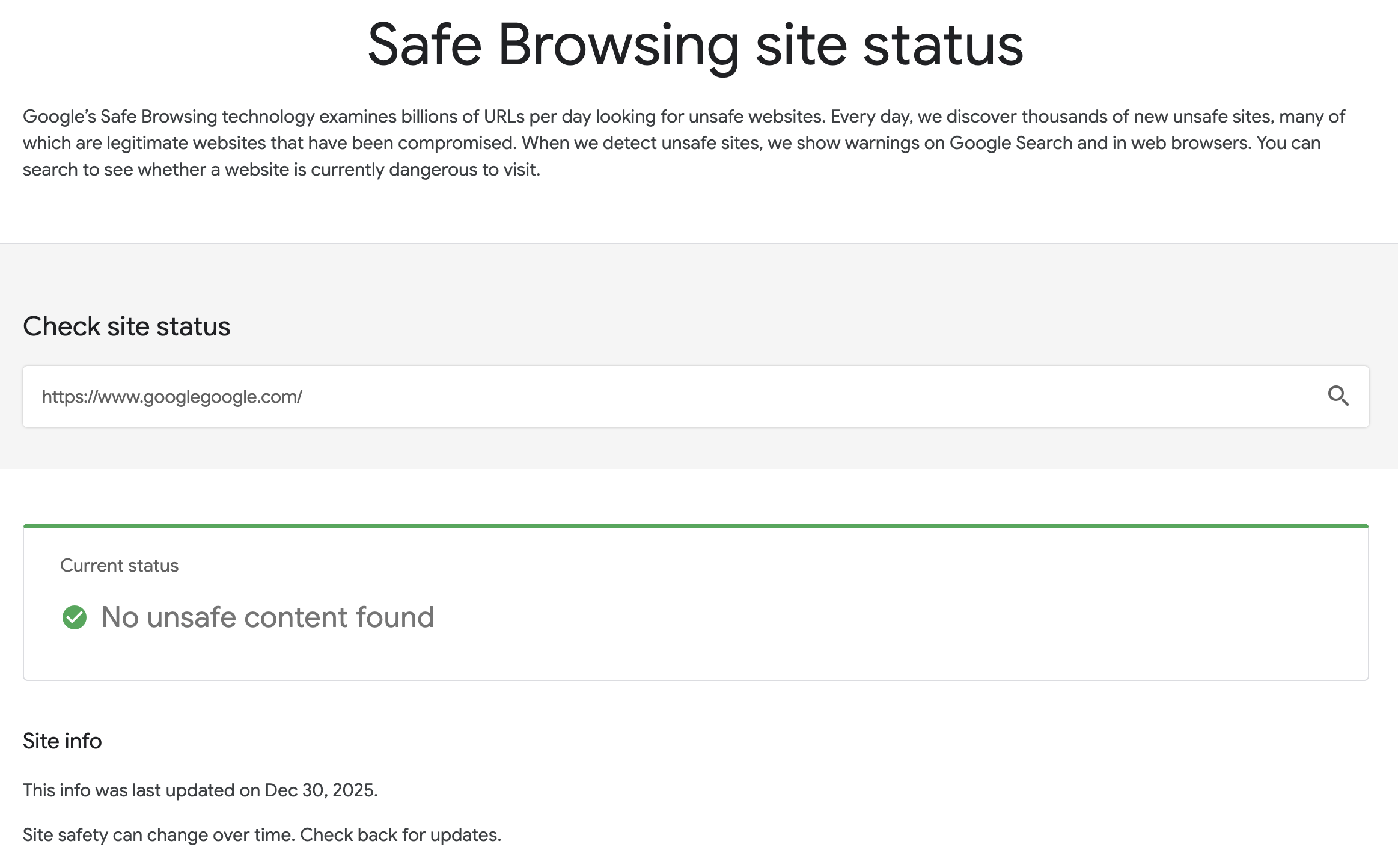1398x868 pixels.
Task: Click the "Dec 30, 2025" date text
Action: (320, 790)
